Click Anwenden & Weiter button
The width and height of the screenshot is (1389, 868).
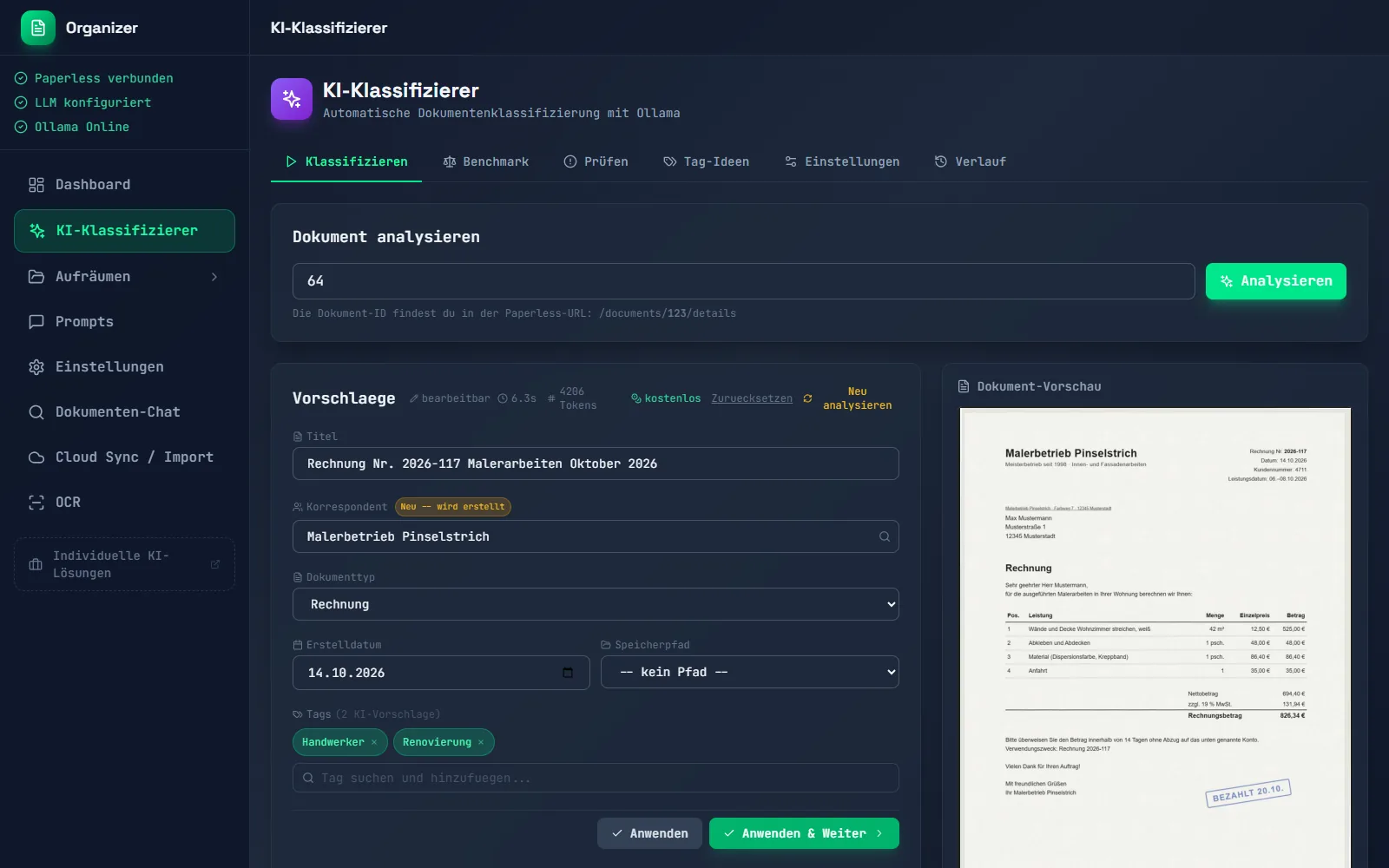pos(804,833)
